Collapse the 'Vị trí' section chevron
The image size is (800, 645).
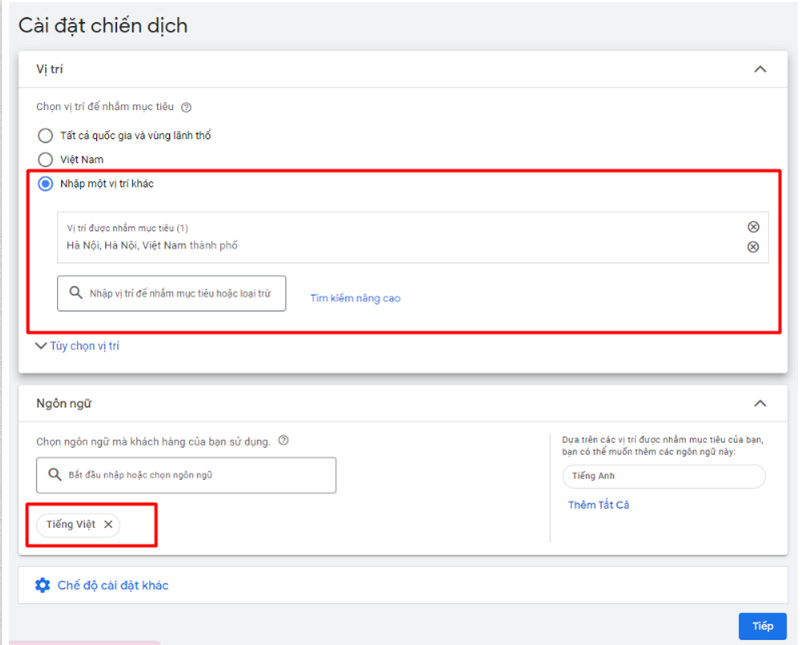[760, 69]
